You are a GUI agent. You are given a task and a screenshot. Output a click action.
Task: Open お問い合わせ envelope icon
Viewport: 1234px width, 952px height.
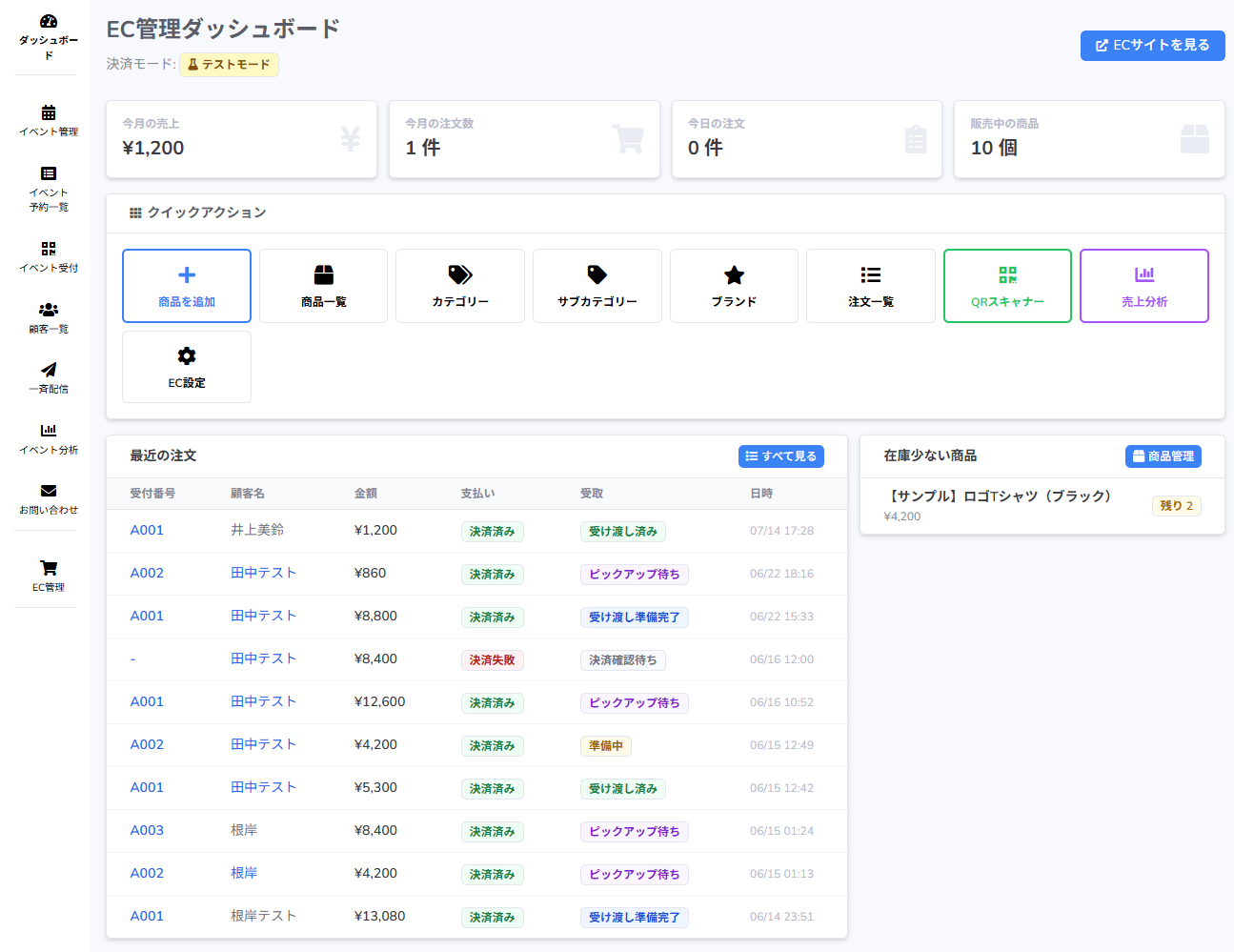[x=49, y=491]
